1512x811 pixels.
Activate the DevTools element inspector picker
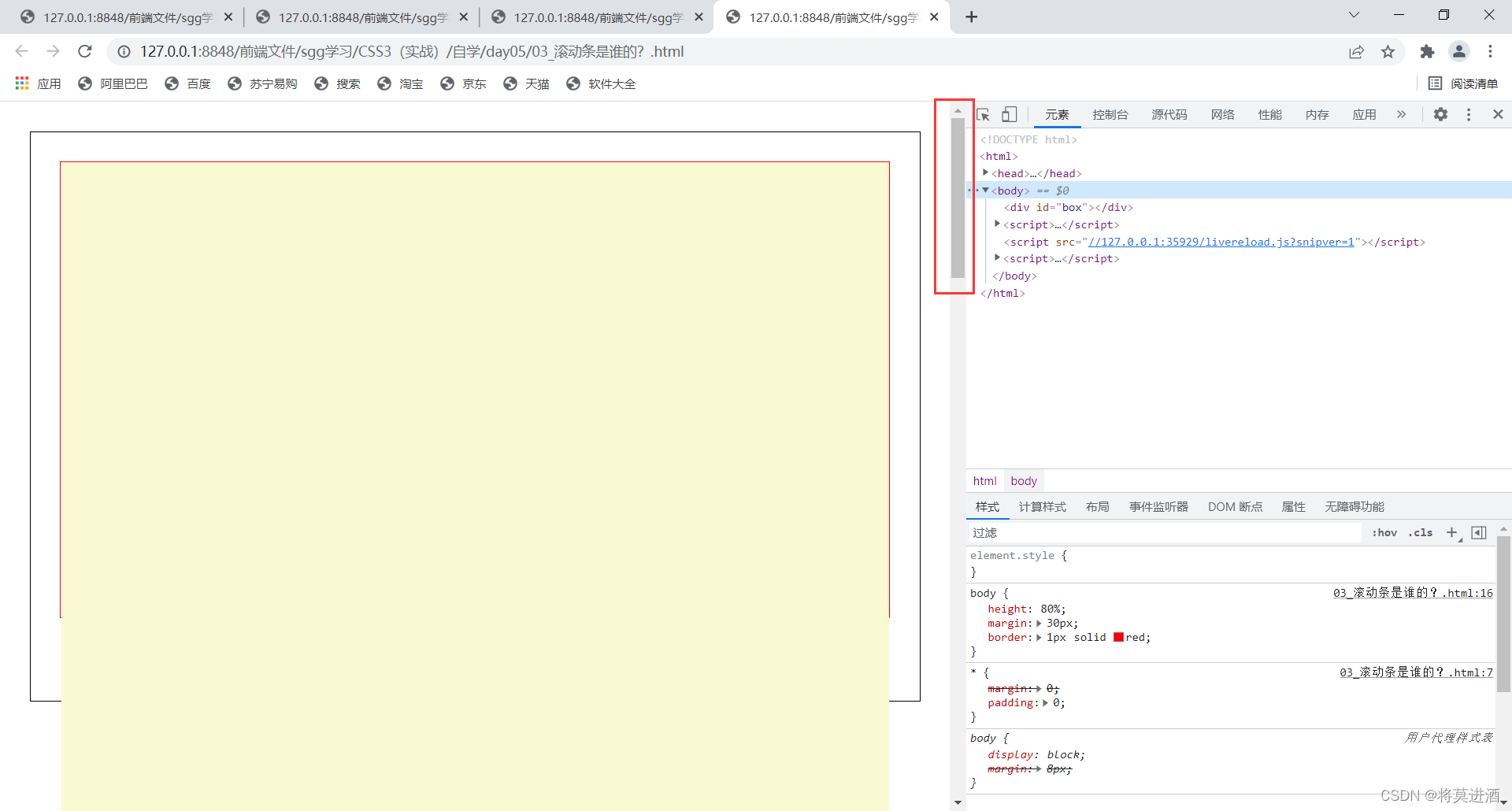click(x=984, y=115)
